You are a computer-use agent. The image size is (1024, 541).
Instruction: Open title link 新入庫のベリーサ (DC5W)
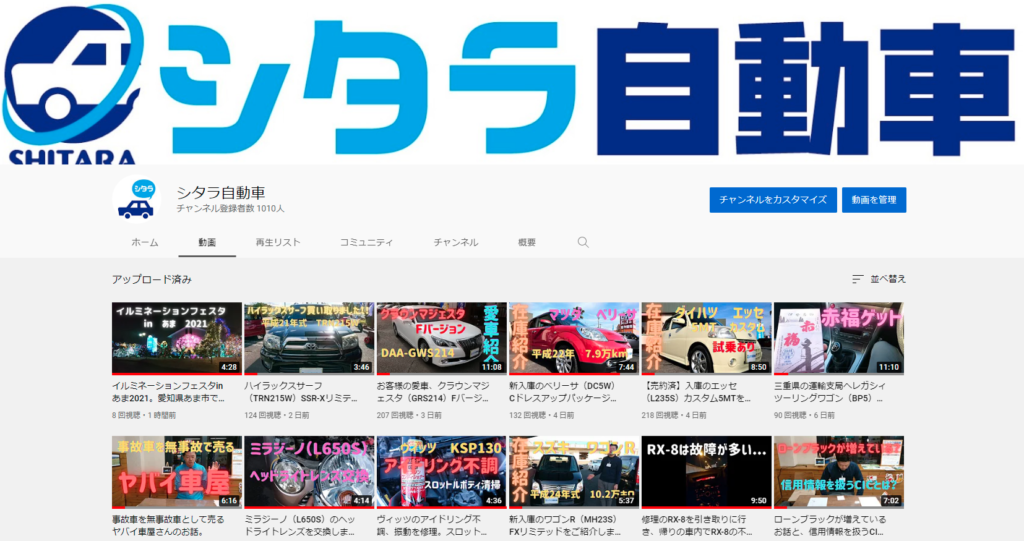tap(563, 392)
